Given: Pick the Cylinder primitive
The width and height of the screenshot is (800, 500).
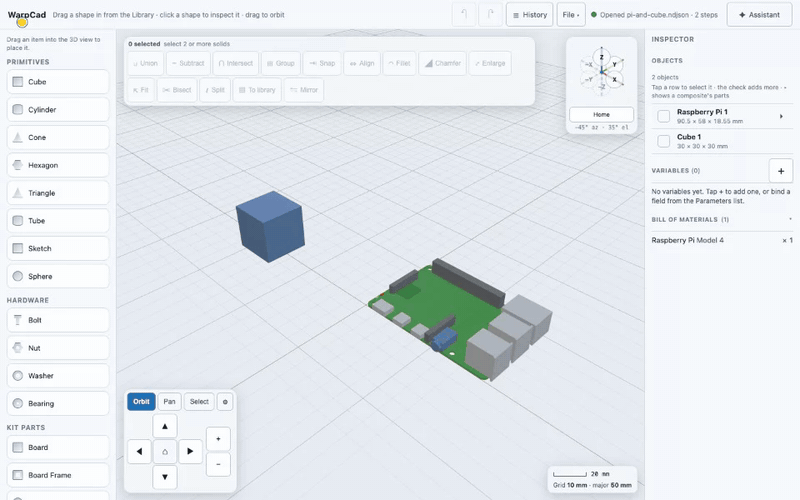Looking at the screenshot, I should pos(58,110).
